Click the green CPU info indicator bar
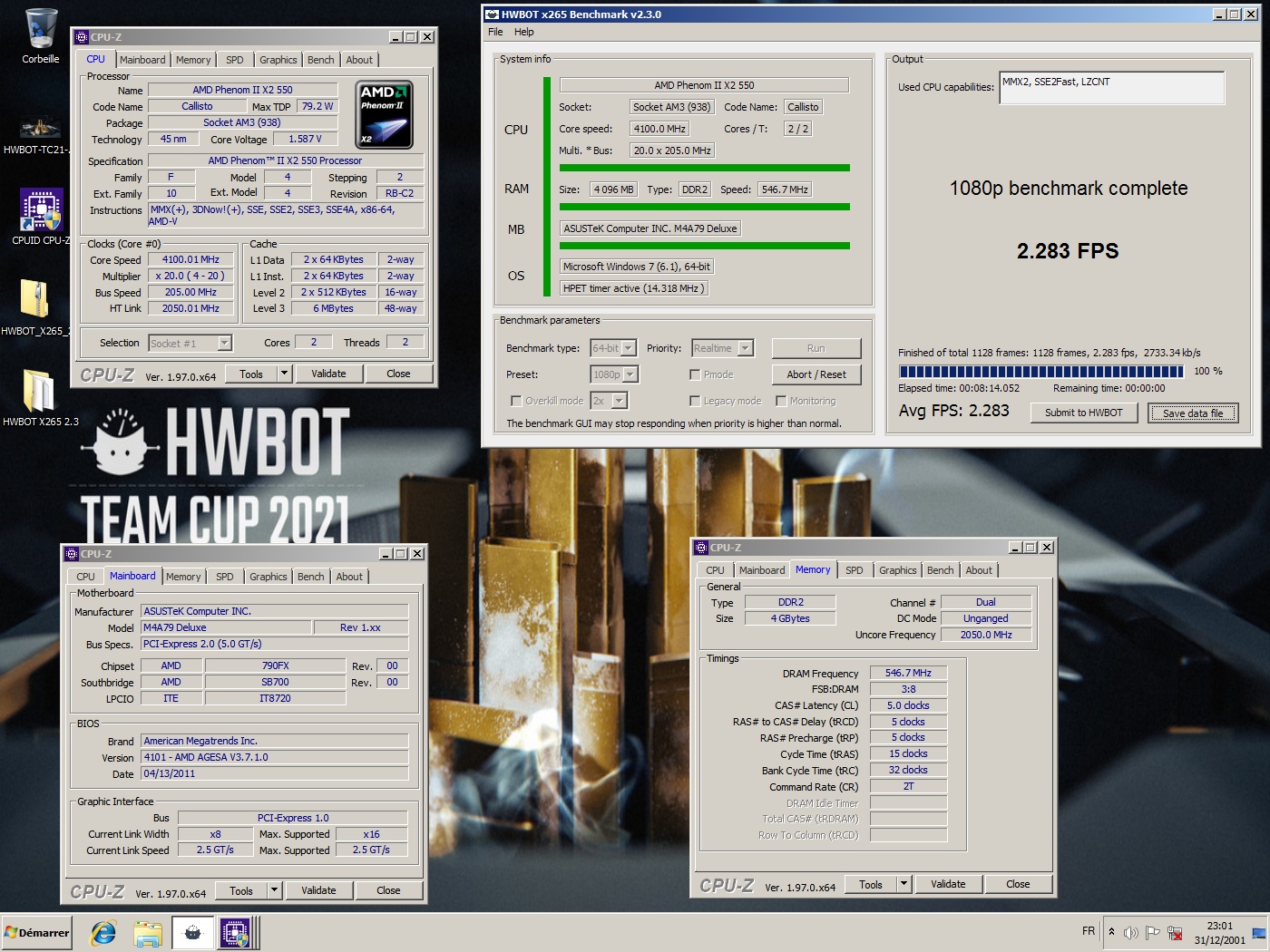 547,187
